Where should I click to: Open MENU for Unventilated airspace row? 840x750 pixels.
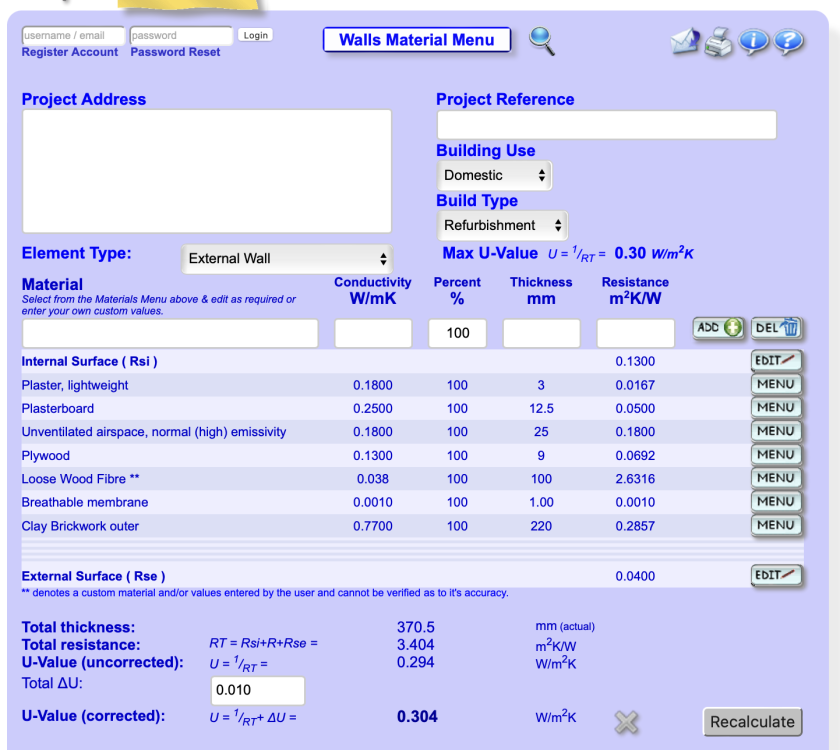776,431
